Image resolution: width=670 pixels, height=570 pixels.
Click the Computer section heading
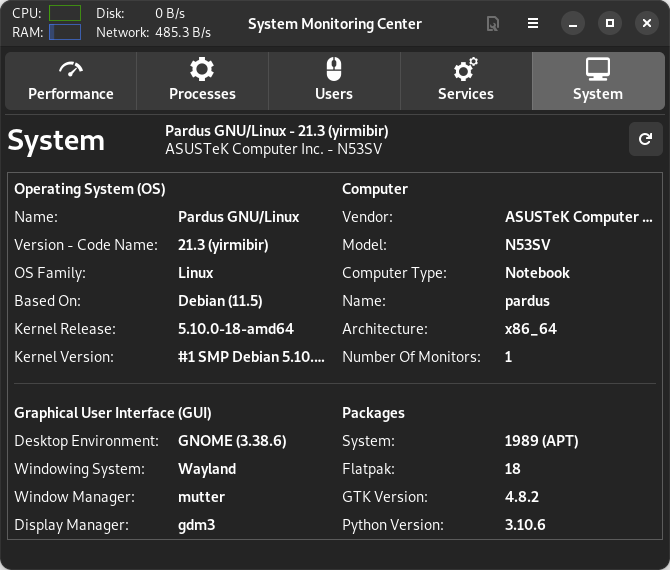pos(375,189)
